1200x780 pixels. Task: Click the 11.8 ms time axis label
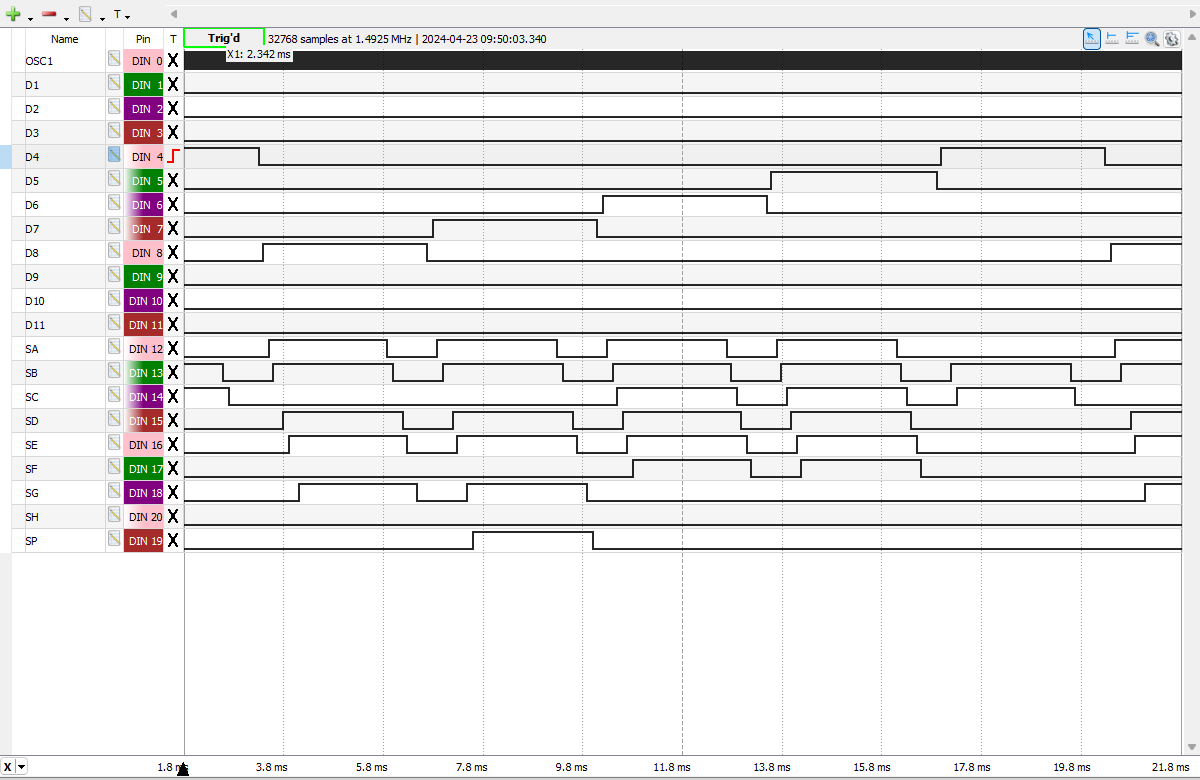pos(671,767)
